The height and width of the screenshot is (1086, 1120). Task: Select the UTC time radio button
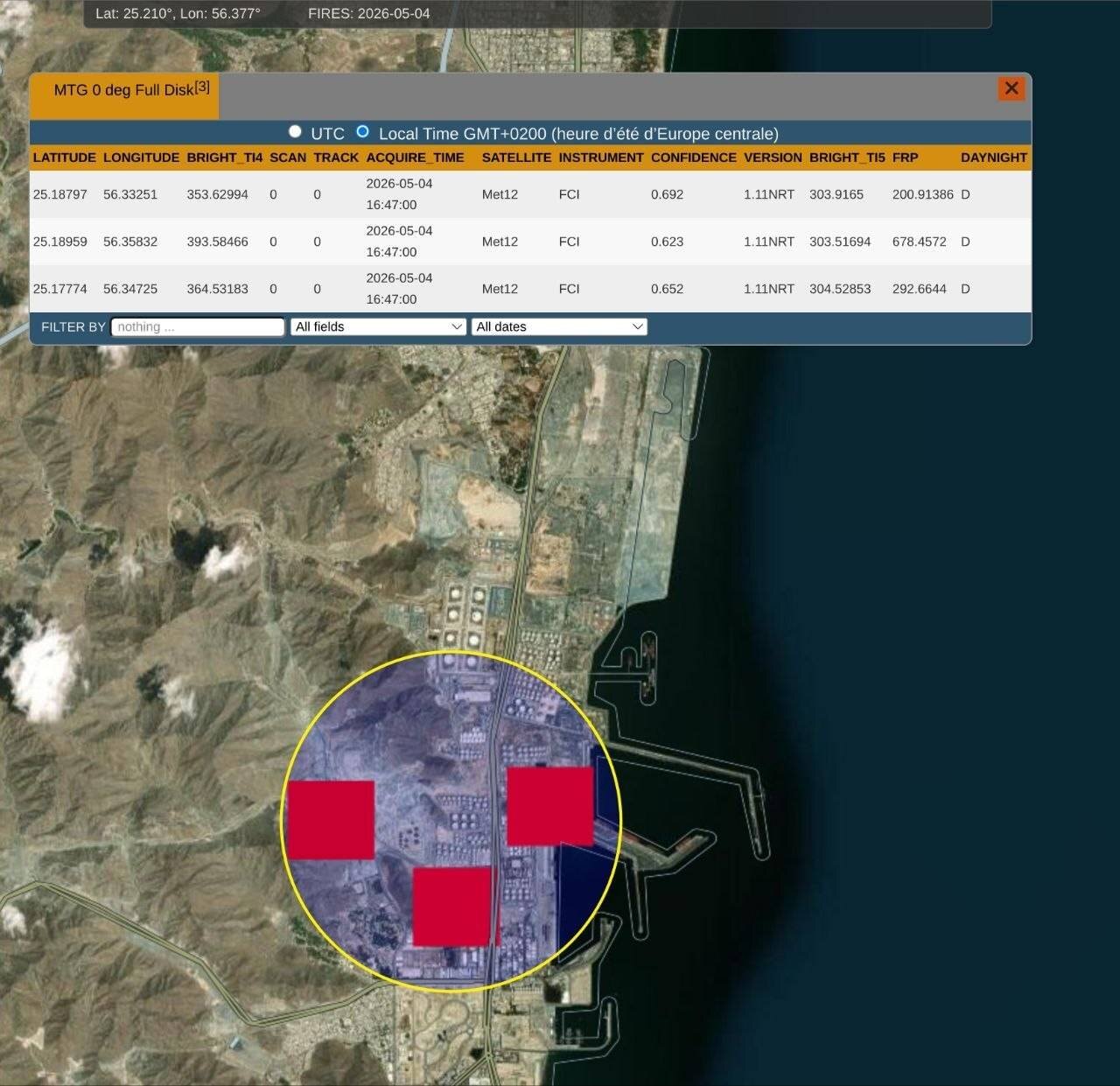tap(295, 131)
